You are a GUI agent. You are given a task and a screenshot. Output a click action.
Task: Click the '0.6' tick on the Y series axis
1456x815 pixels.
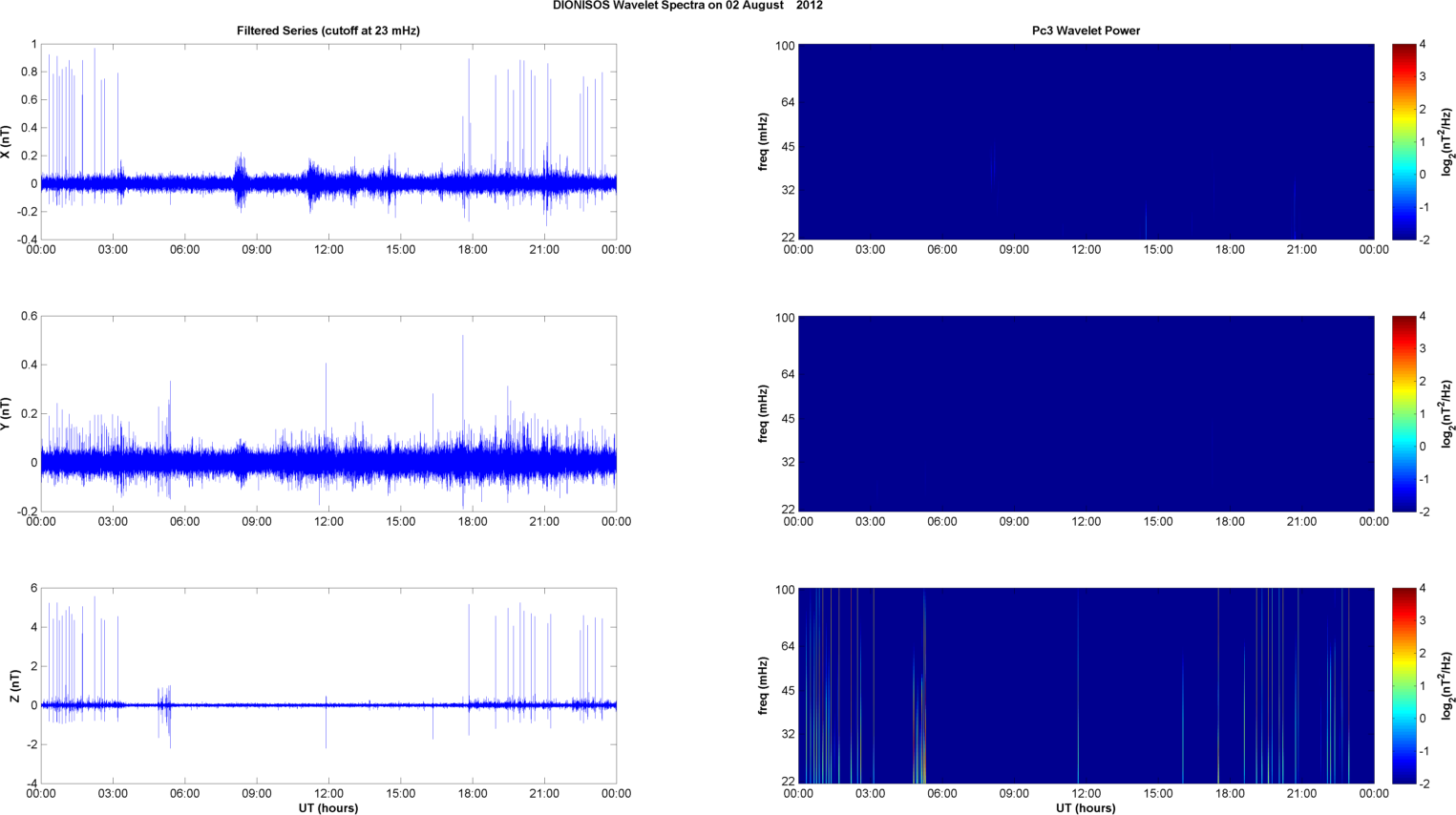click(29, 317)
